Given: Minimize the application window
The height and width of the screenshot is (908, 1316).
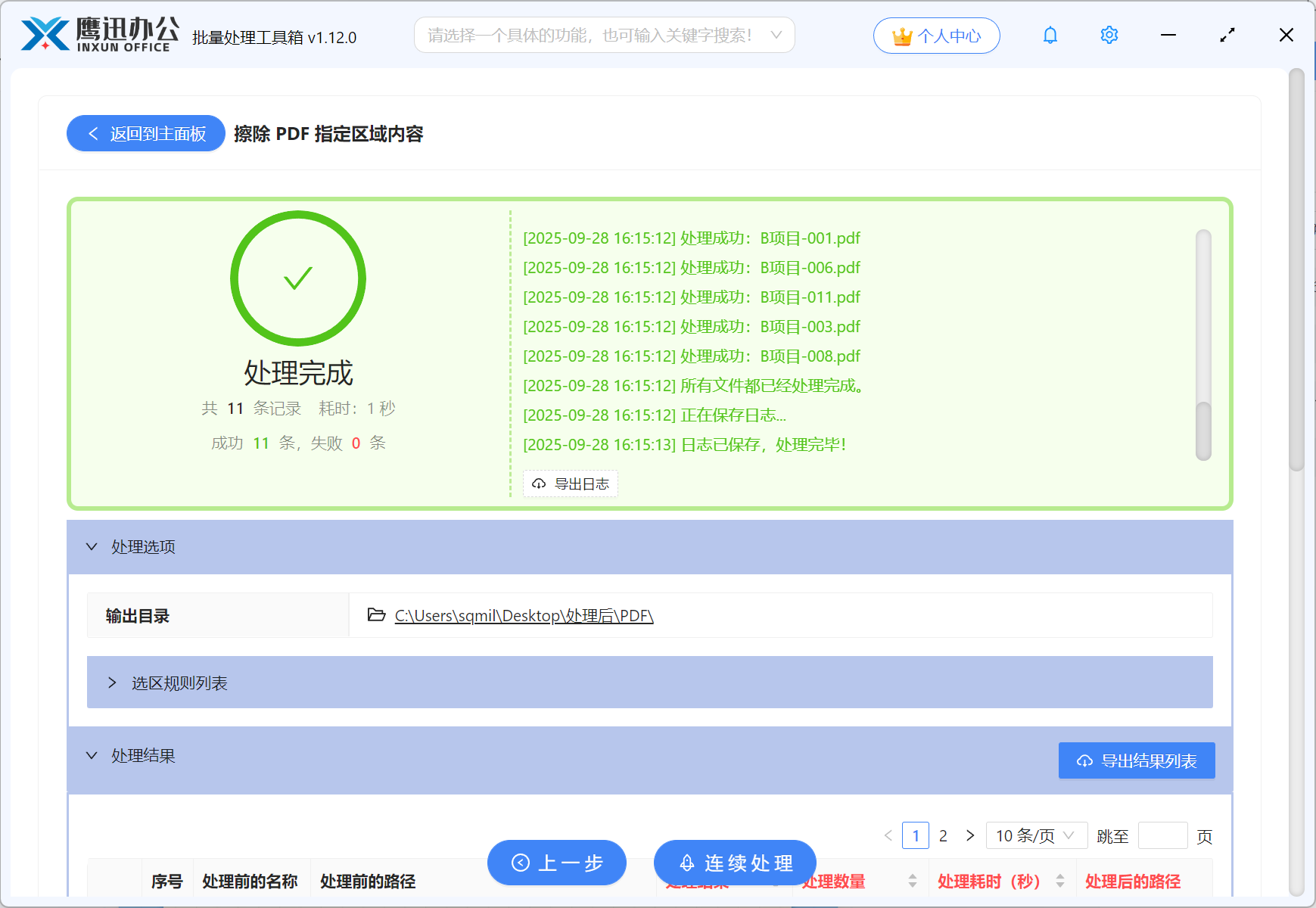Looking at the screenshot, I should (x=1168, y=35).
